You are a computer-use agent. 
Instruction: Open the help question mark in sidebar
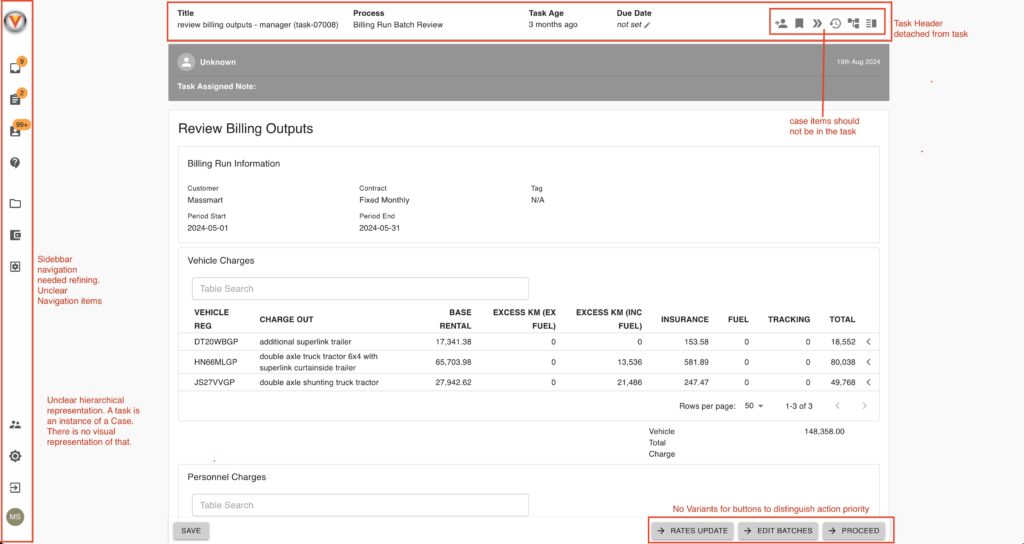[15, 162]
